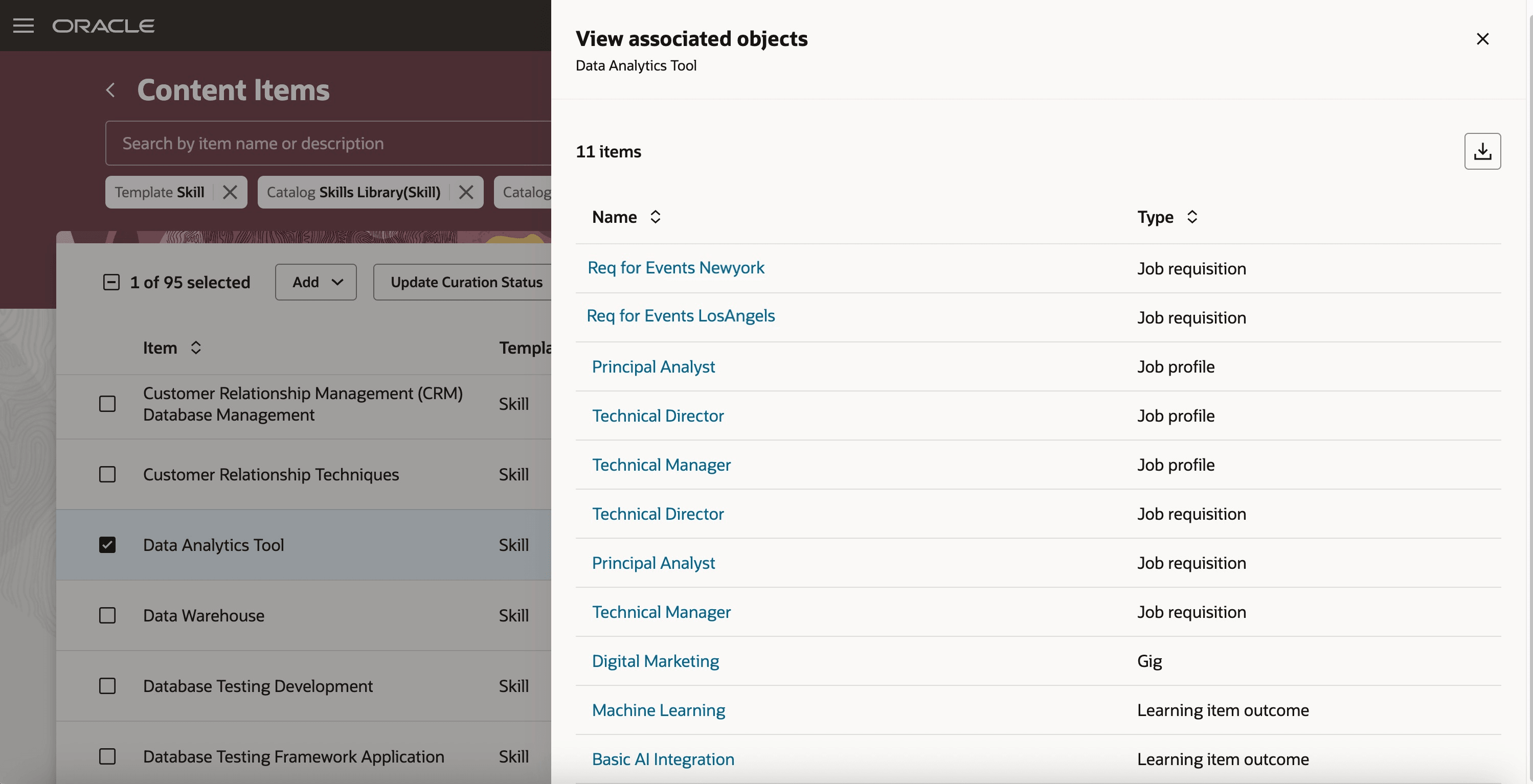Uncheck the Data Analytics Tool checkbox
Screen dimensions: 1533x784
click(x=107, y=545)
